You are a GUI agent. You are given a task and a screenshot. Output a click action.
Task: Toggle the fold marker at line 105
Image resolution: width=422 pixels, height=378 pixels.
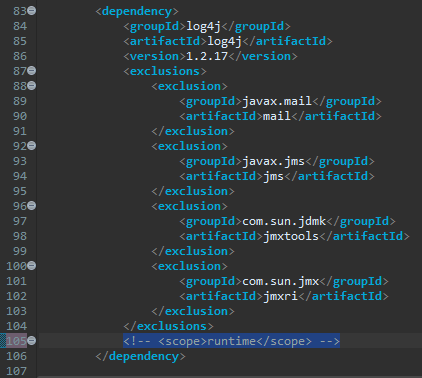point(32,341)
